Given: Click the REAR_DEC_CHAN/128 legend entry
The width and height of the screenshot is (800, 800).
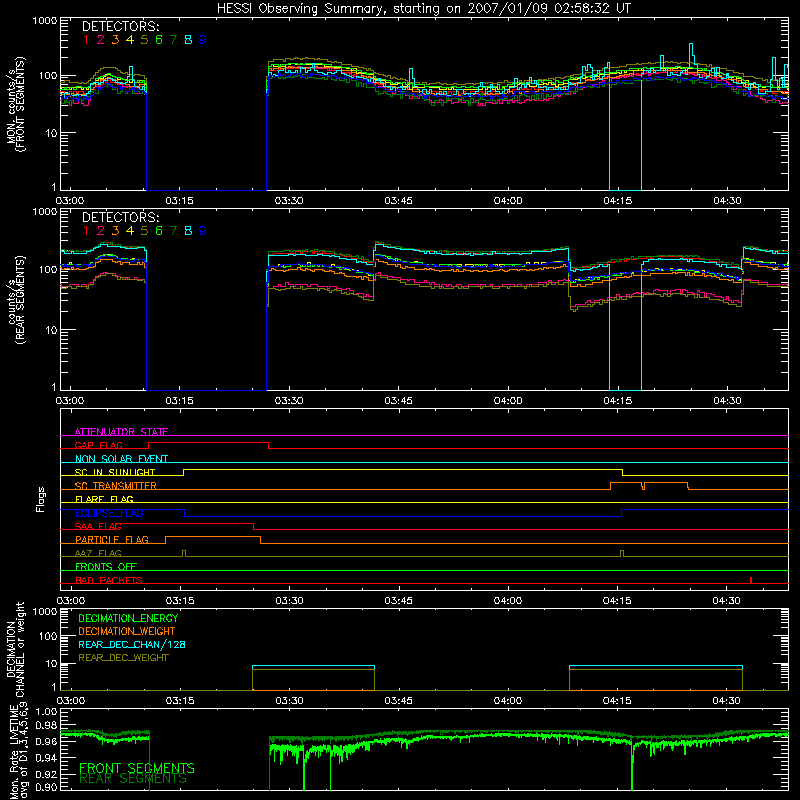Looking at the screenshot, I should tap(132, 644).
